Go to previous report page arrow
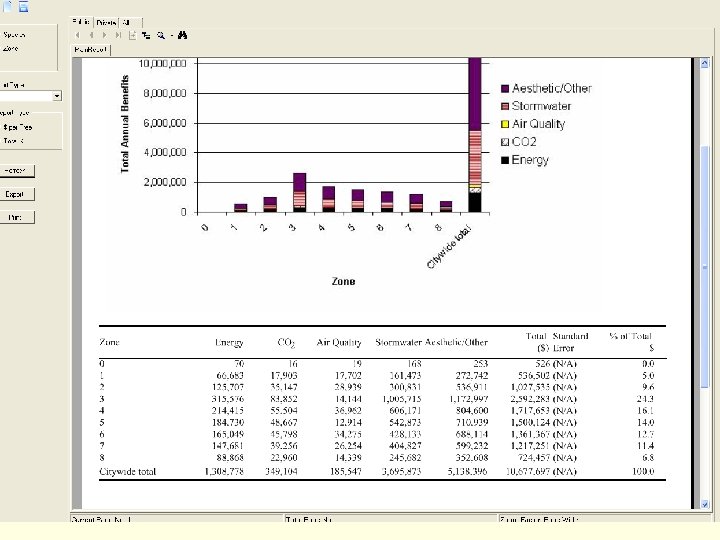The image size is (720, 540). pos(91,35)
